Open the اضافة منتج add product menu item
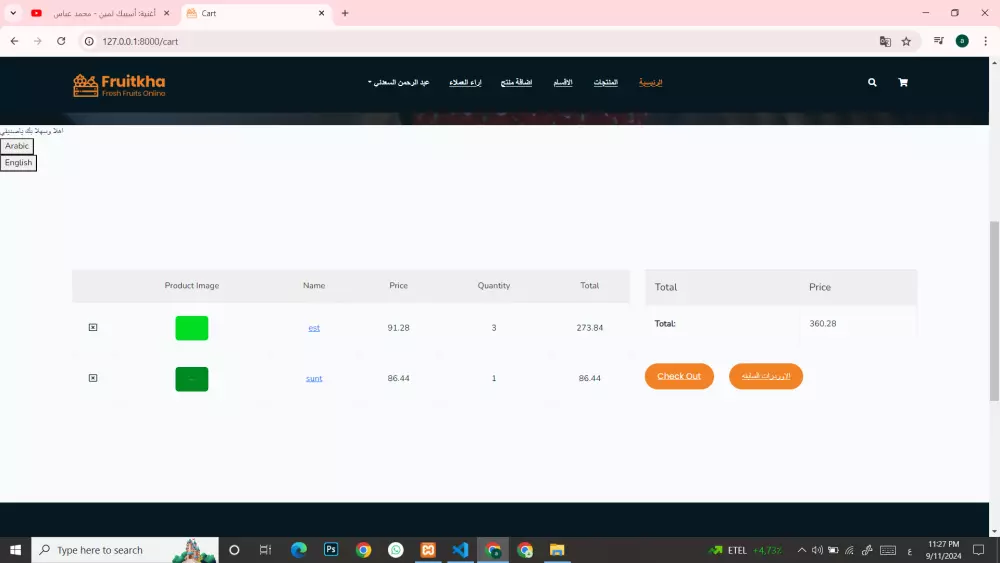Image resolution: width=1000 pixels, height=563 pixels. (516, 82)
